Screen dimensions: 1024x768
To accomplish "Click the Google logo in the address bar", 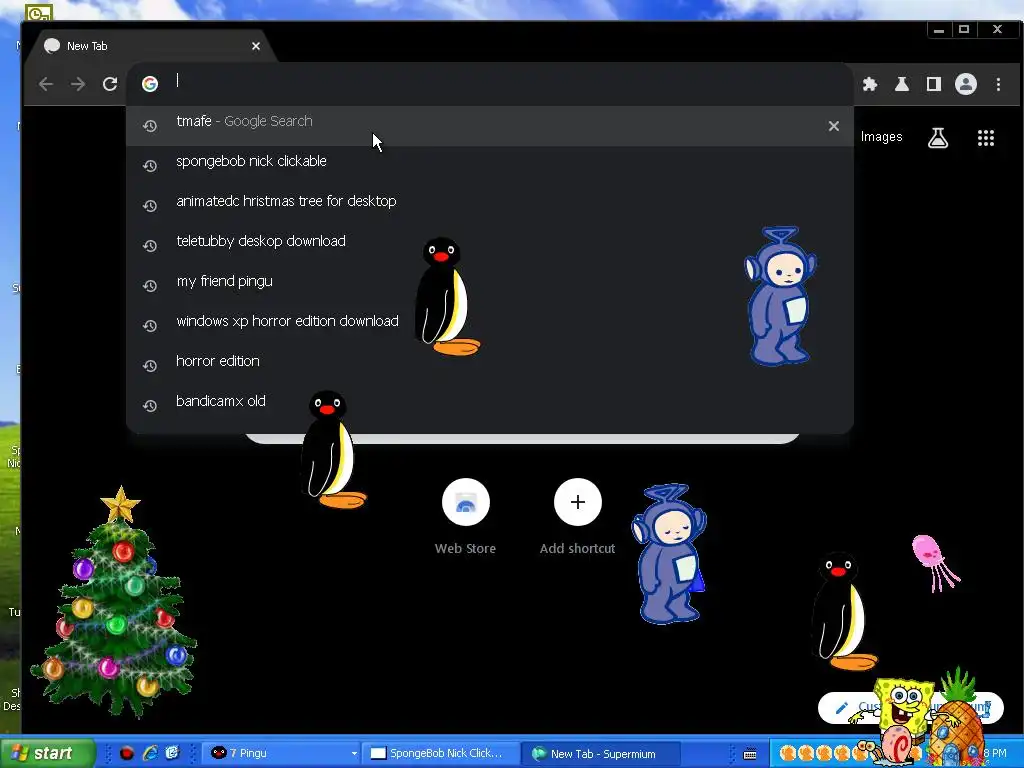I will point(150,84).
